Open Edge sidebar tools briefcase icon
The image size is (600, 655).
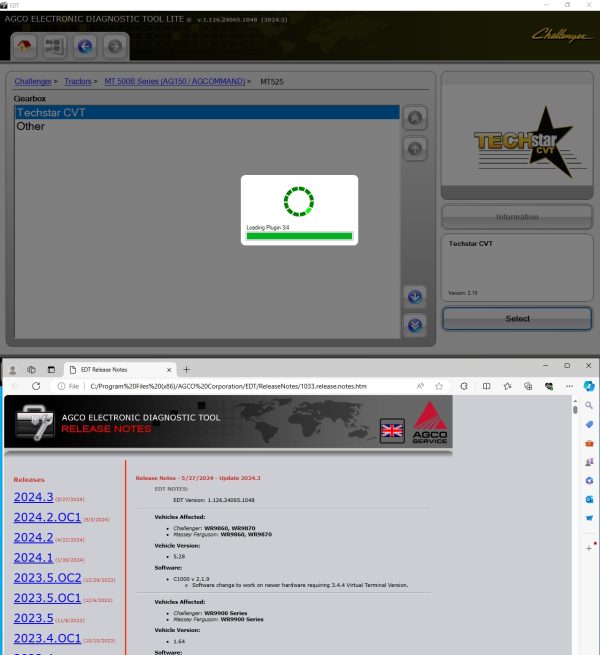coord(589,443)
